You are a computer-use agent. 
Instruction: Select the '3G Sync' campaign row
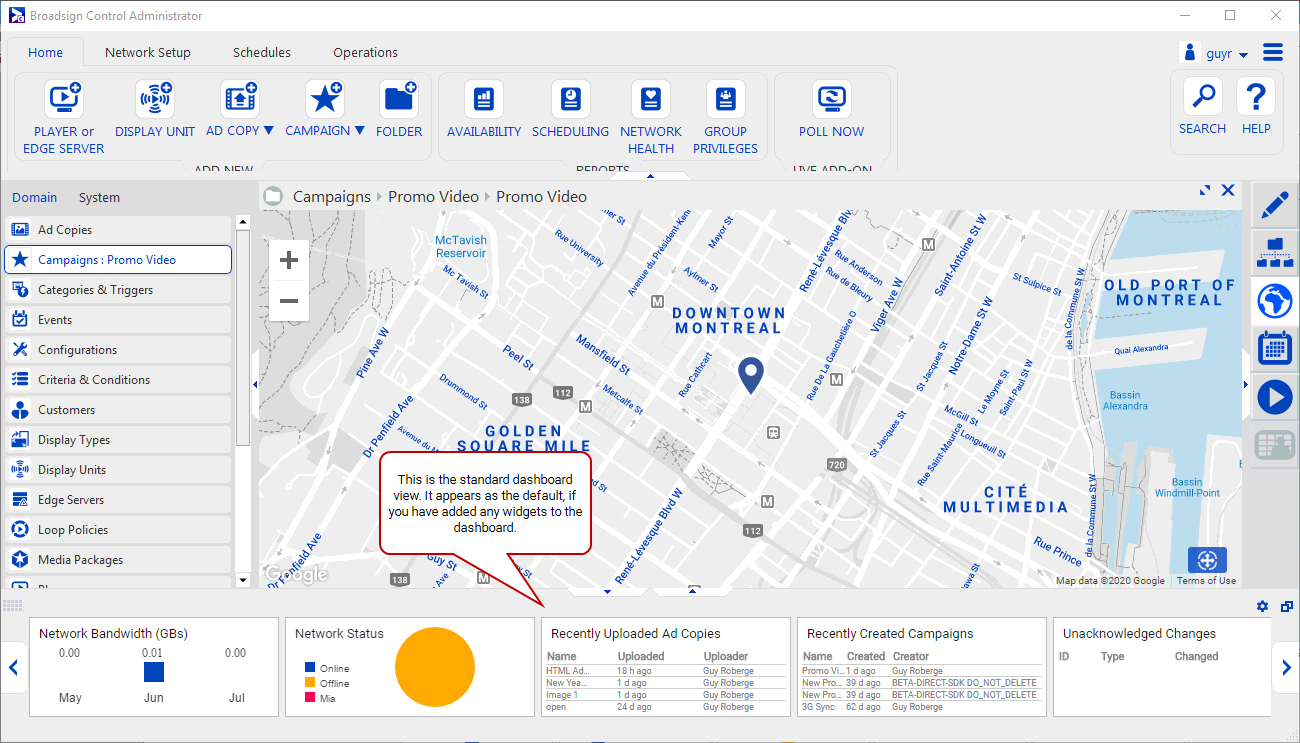point(921,707)
